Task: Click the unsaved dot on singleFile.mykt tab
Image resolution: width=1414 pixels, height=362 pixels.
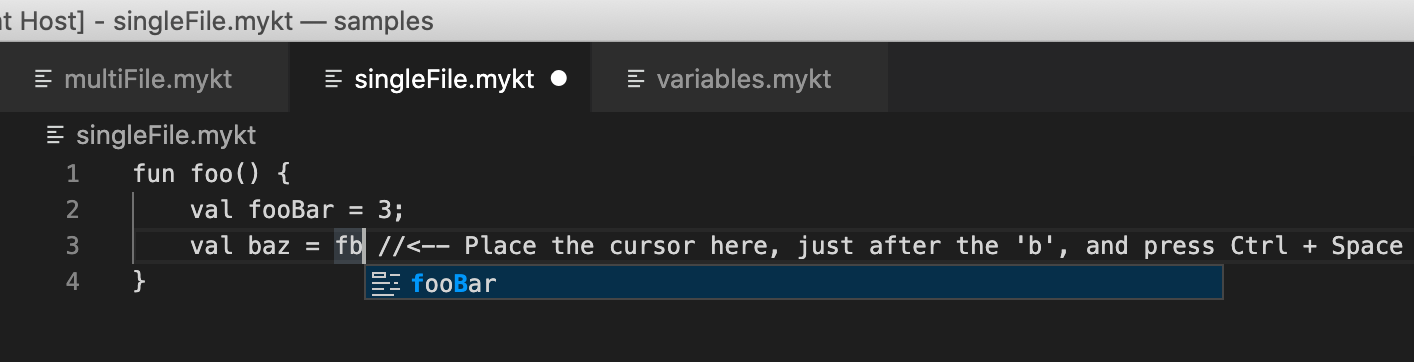Action: pos(559,78)
